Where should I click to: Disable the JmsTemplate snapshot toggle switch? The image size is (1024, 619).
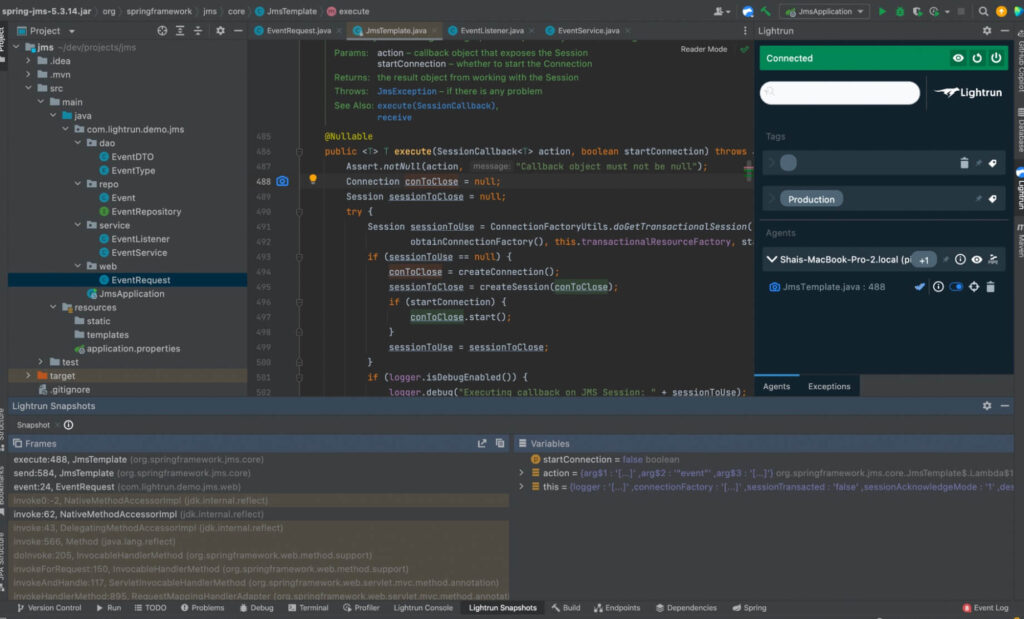click(955, 287)
